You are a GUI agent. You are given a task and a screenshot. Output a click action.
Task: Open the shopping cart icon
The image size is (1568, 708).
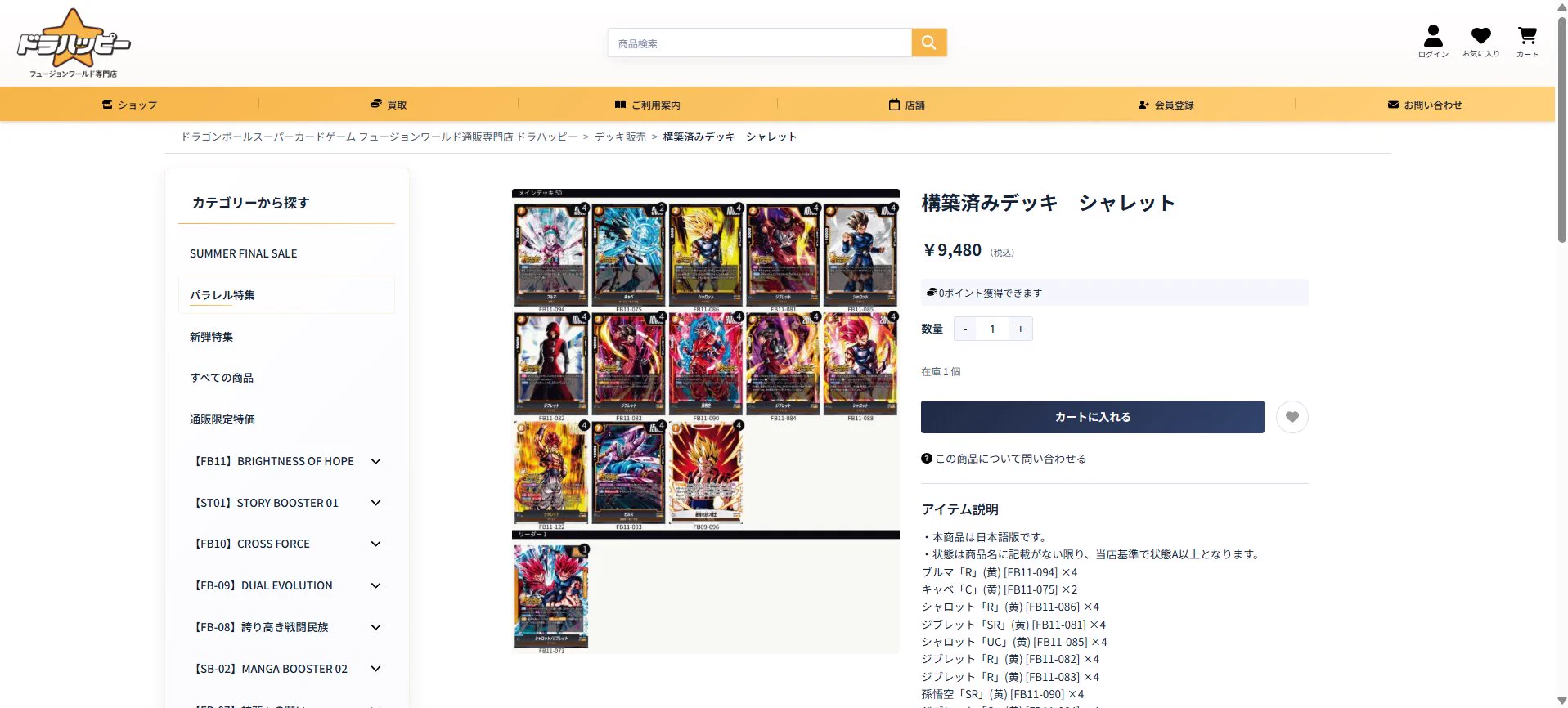(1527, 41)
